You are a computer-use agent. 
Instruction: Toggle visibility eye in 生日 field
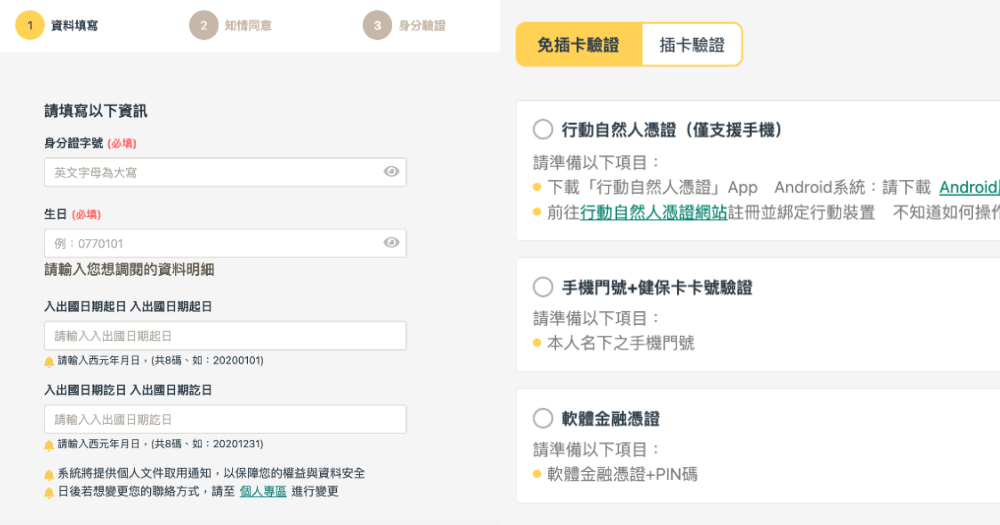coord(392,242)
